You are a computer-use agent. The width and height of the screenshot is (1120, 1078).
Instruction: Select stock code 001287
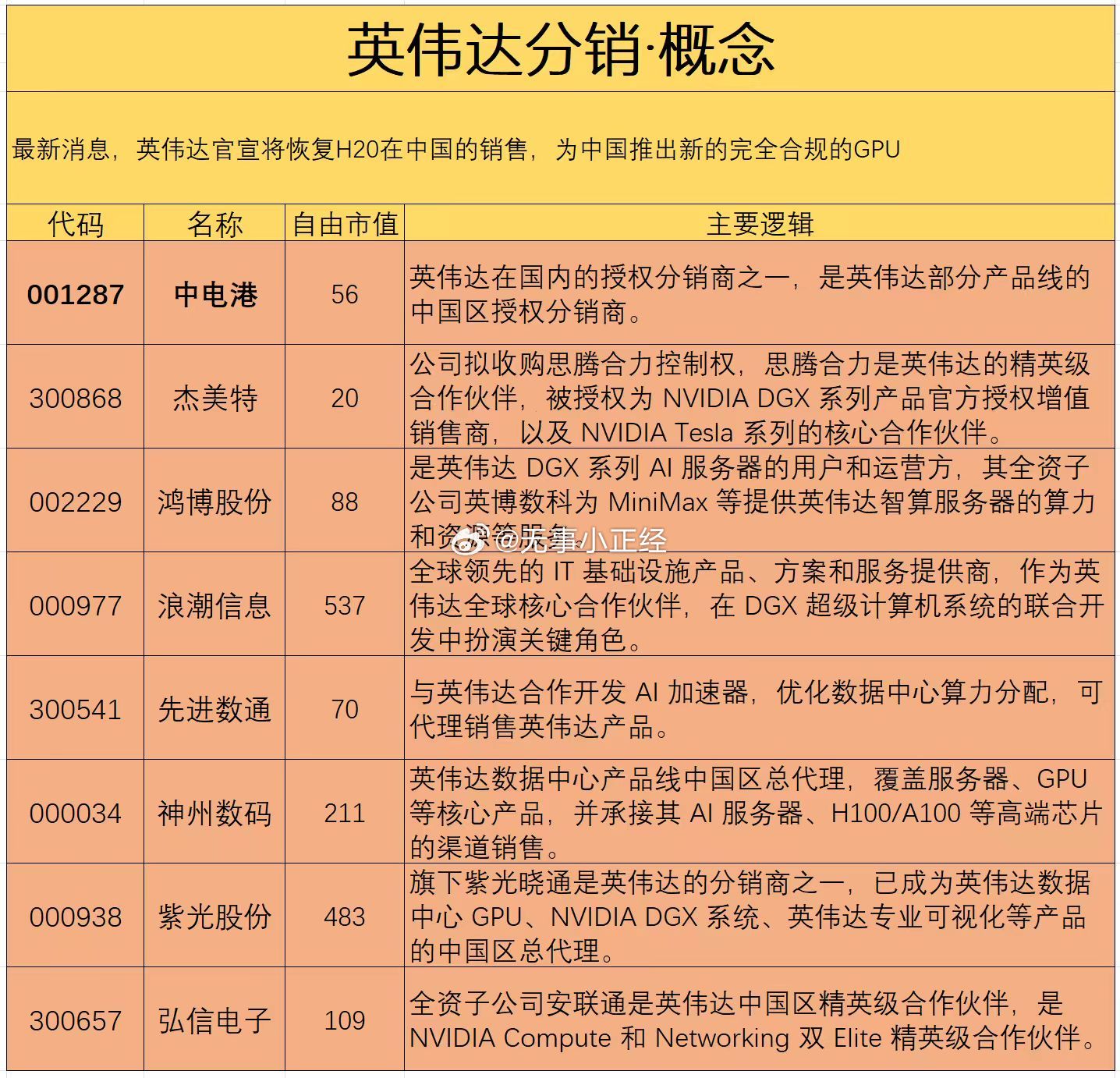(x=76, y=293)
